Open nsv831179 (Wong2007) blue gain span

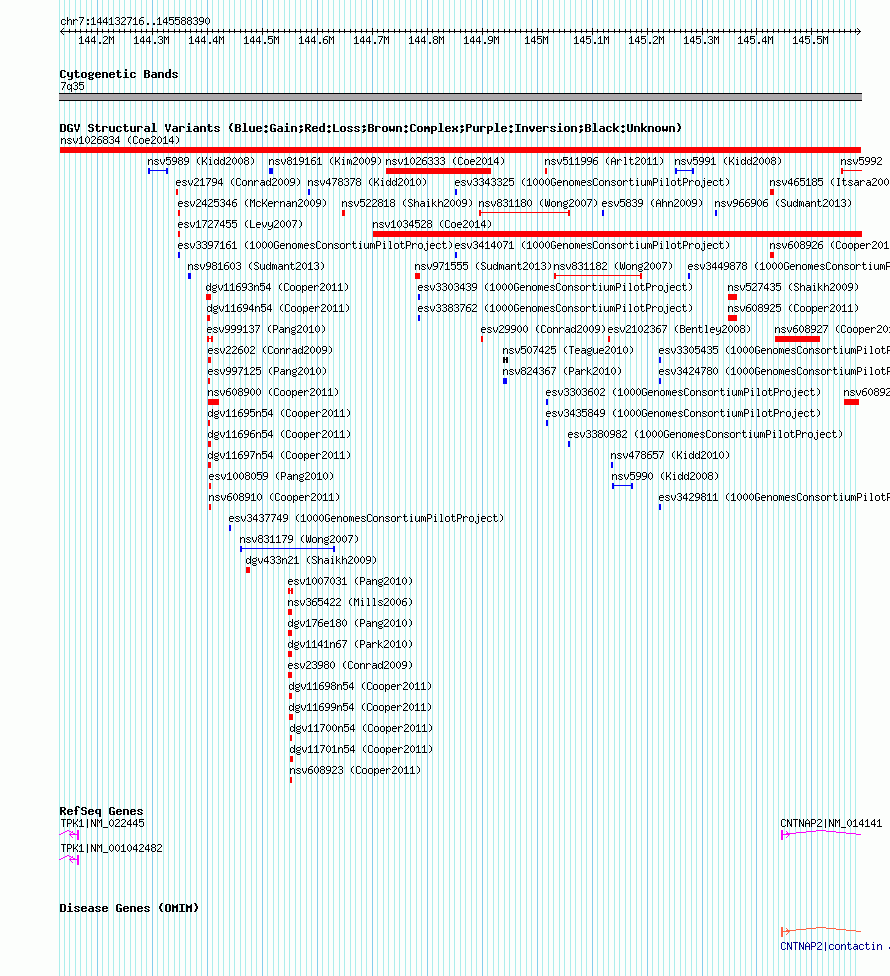click(288, 549)
